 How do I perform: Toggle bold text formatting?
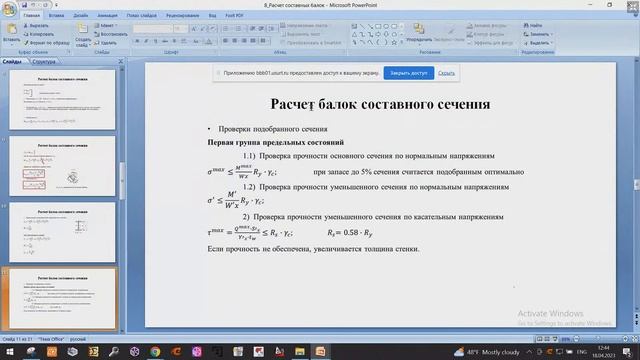137,41
